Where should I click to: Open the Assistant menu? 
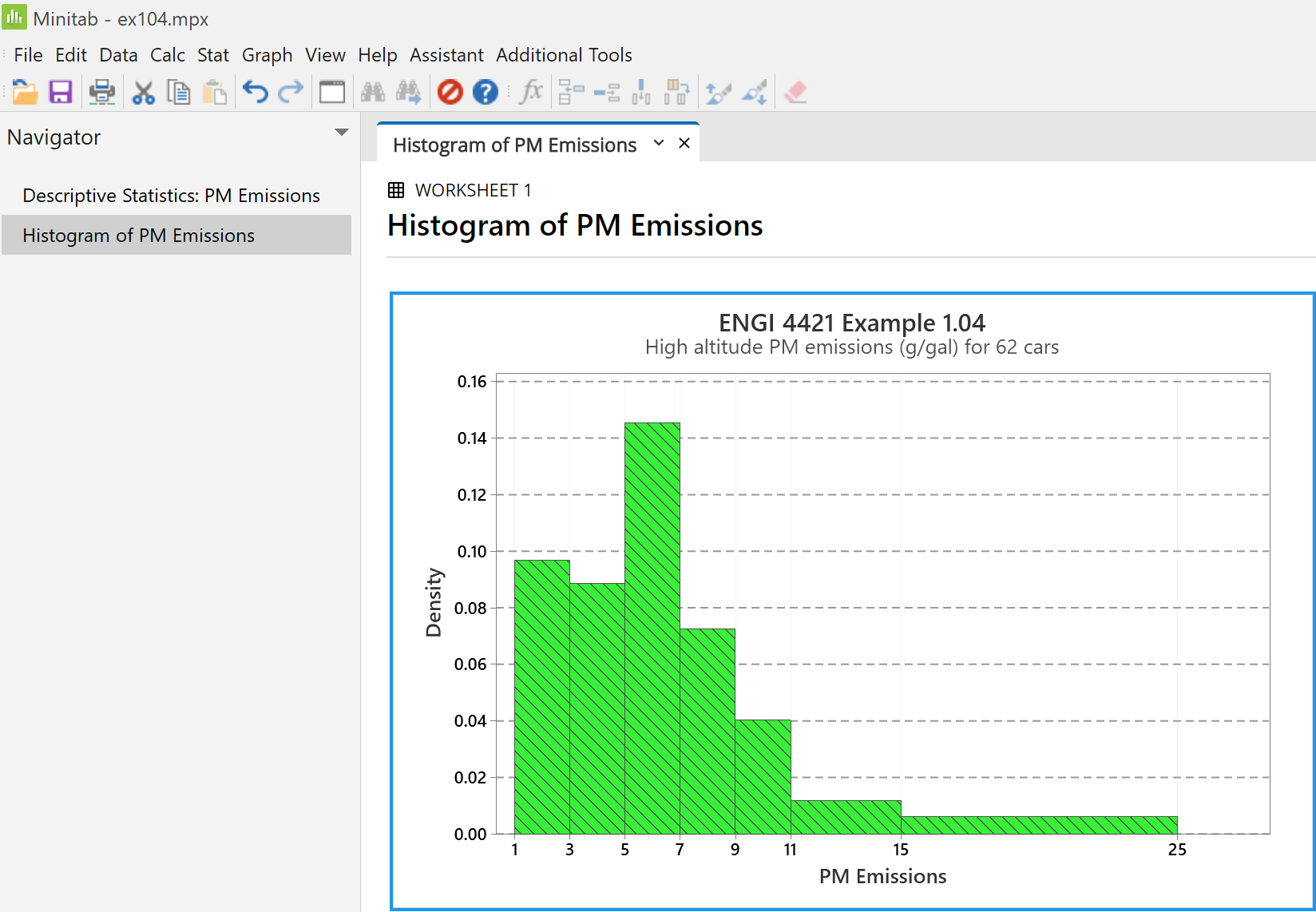click(x=446, y=55)
